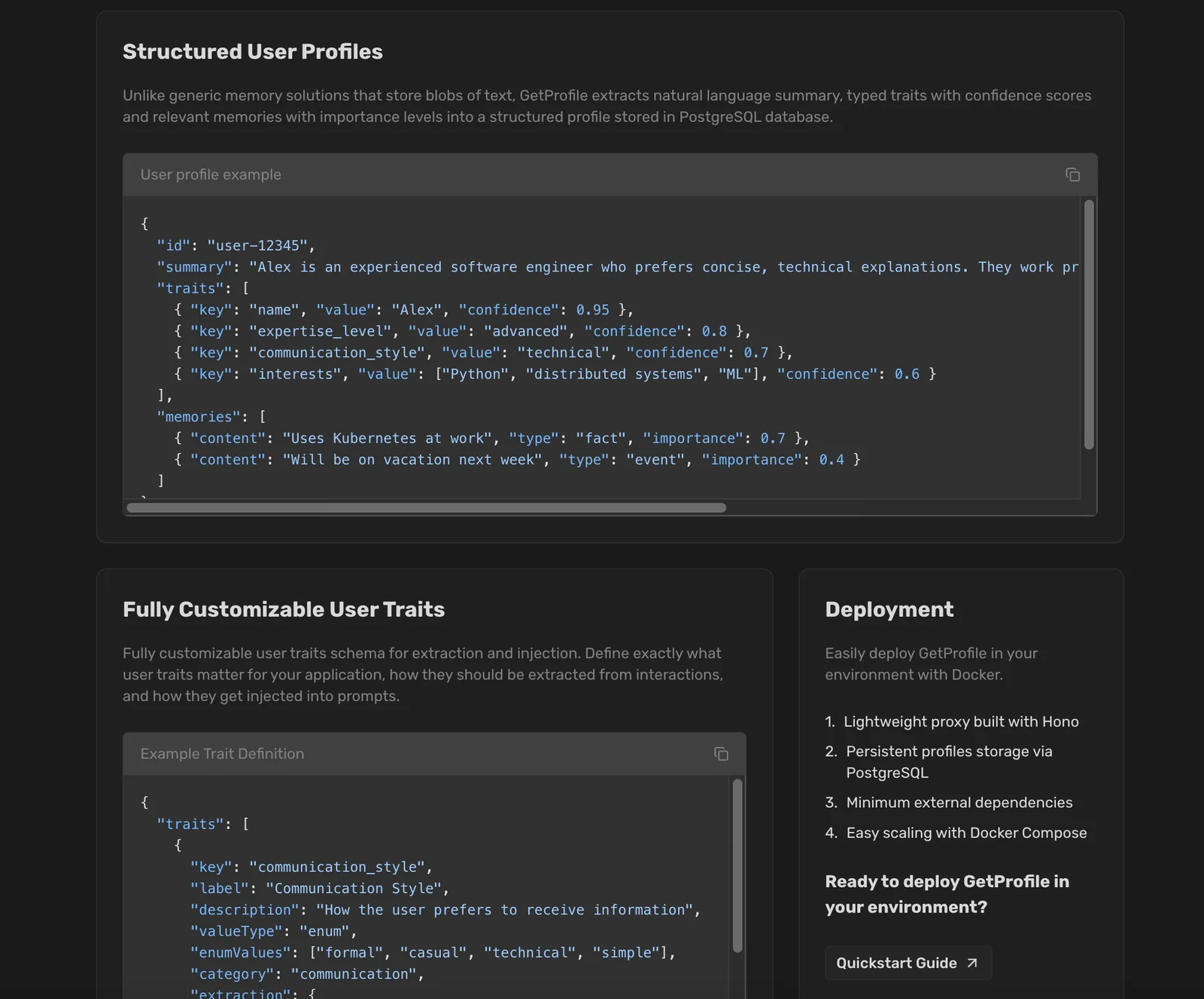Click the "summary" line in profile JSON
1204x999 pixels.
point(527,267)
